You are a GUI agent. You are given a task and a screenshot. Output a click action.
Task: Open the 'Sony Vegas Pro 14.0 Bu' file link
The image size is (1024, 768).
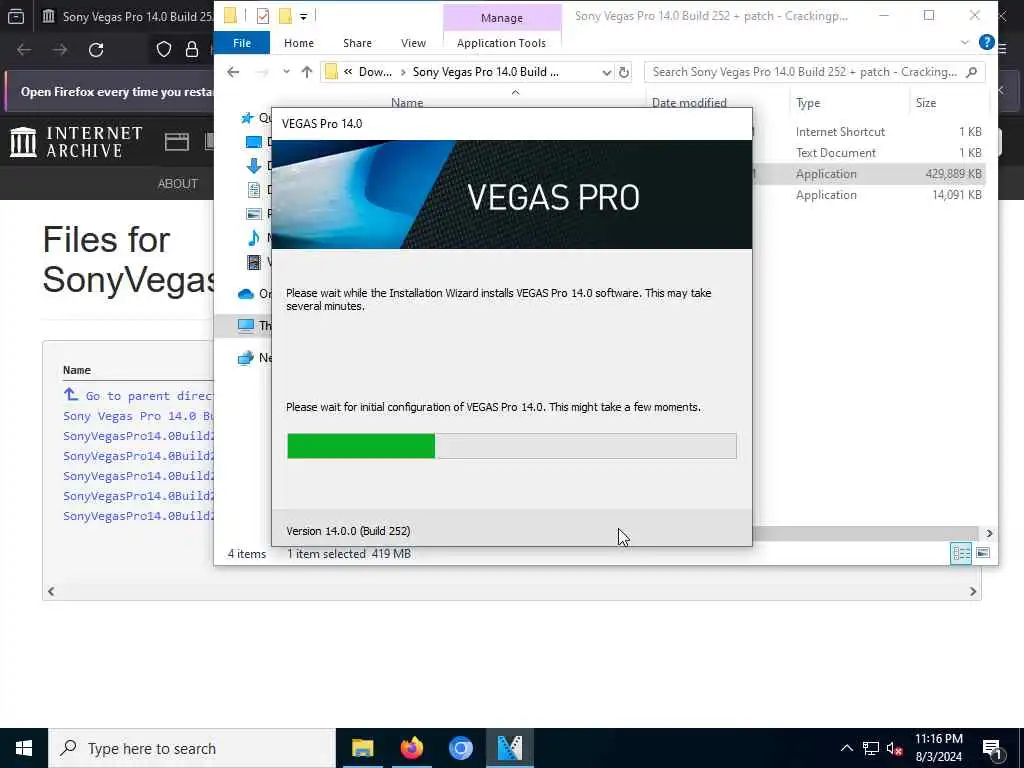[x=138, y=416]
